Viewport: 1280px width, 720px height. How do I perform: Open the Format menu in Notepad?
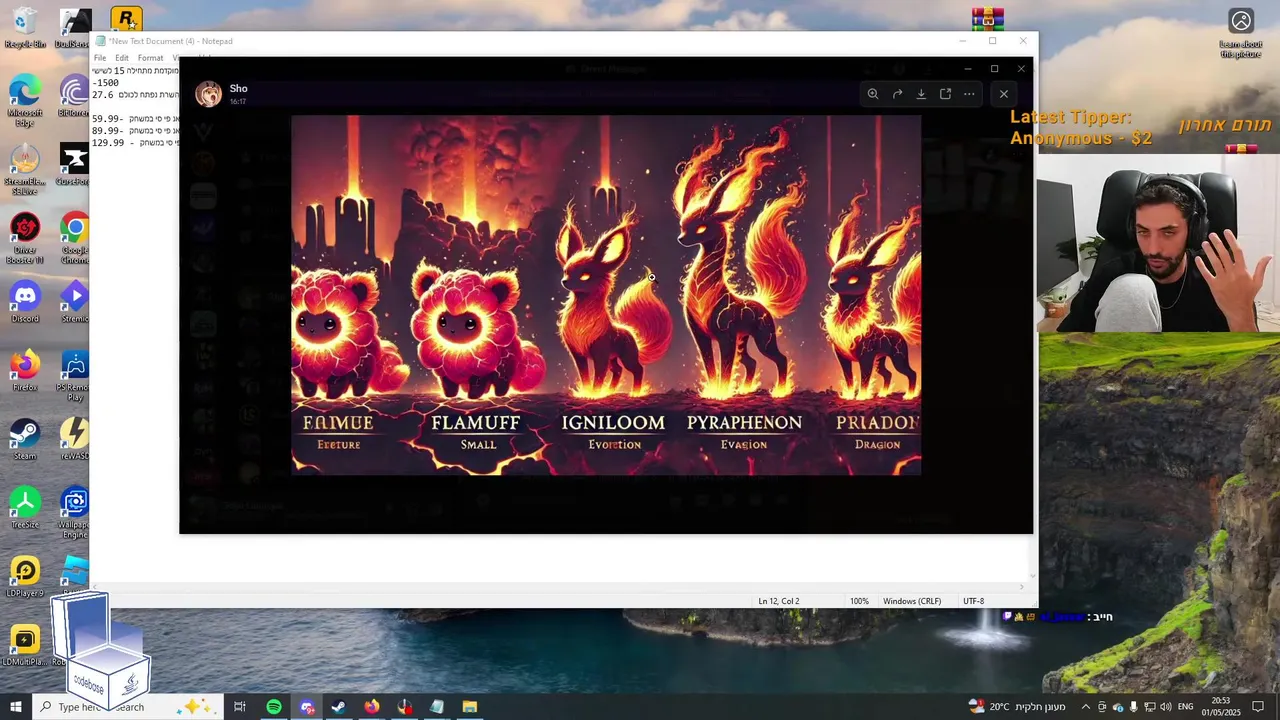point(150,58)
